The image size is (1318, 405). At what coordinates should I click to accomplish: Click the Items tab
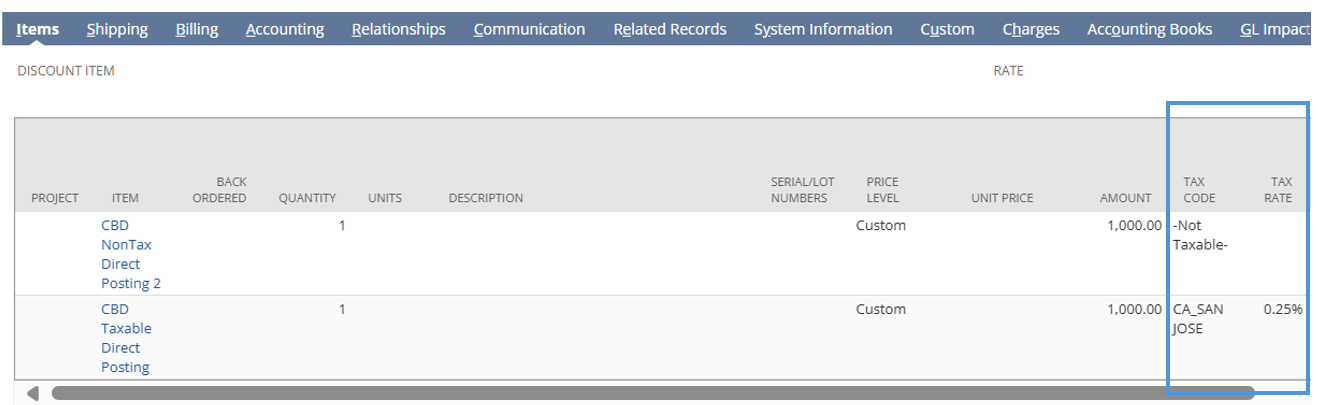point(38,29)
